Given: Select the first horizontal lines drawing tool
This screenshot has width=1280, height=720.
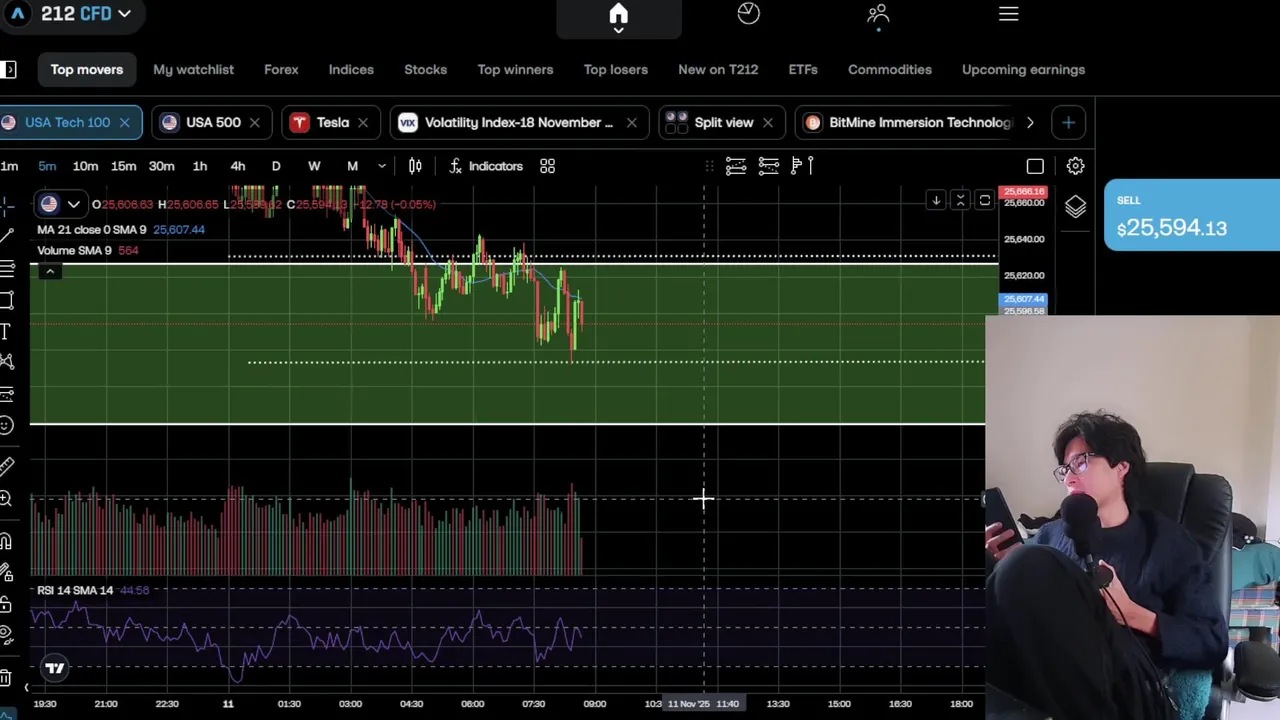Looking at the screenshot, I should point(735,166).
